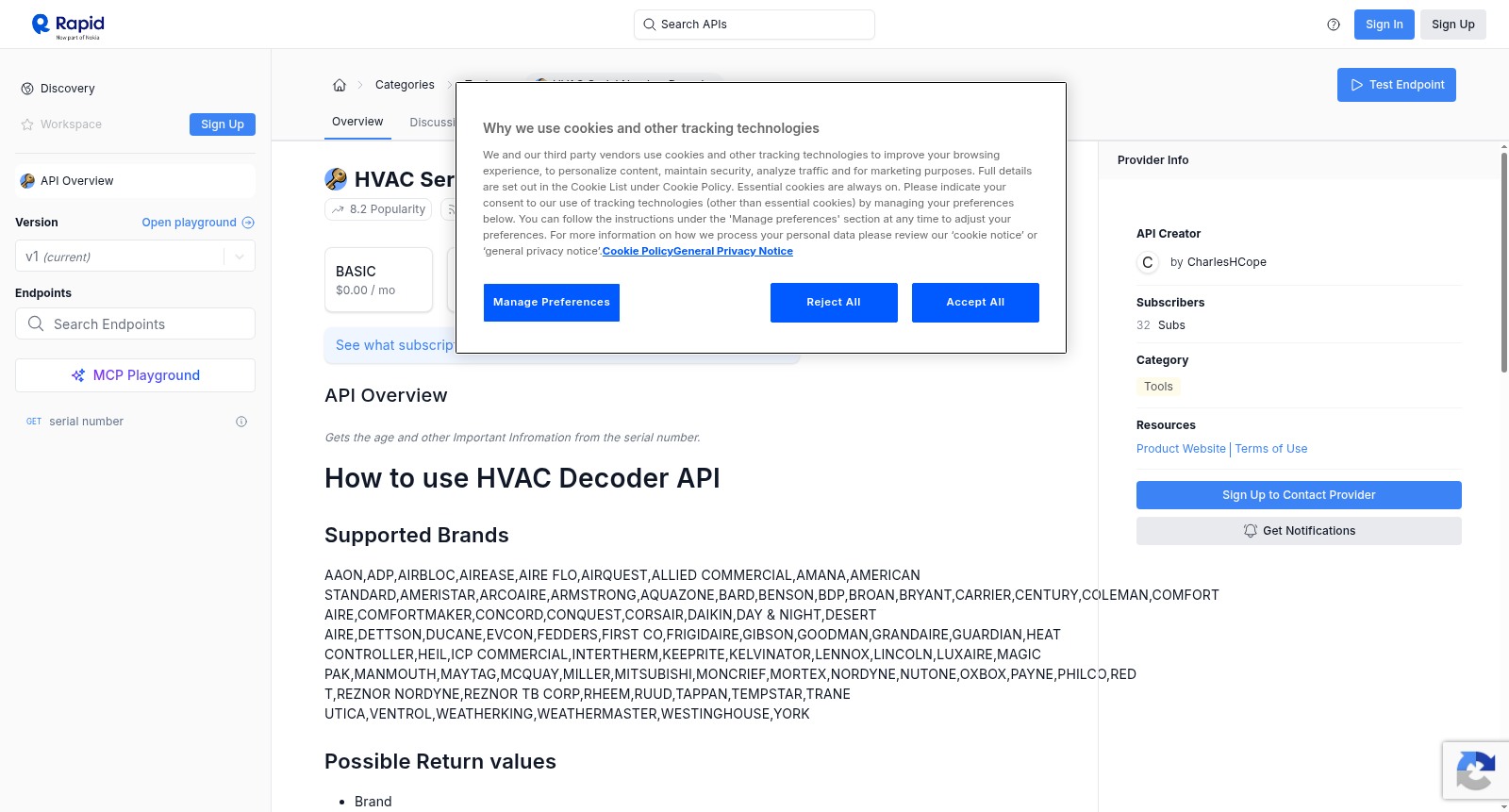The image size is (1509, 812).
Task: Click the search magnifier in Search APIs
Action: click(649, 25)
